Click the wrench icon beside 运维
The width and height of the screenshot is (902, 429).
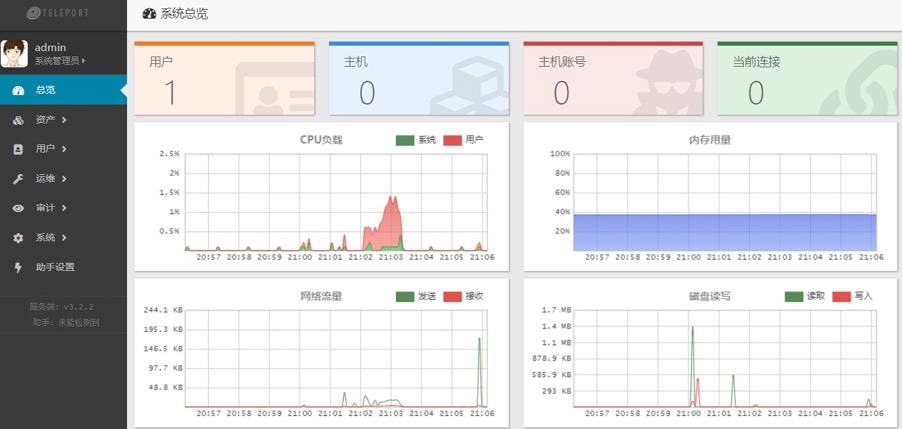pyautogui.click(x=18, y=179)
